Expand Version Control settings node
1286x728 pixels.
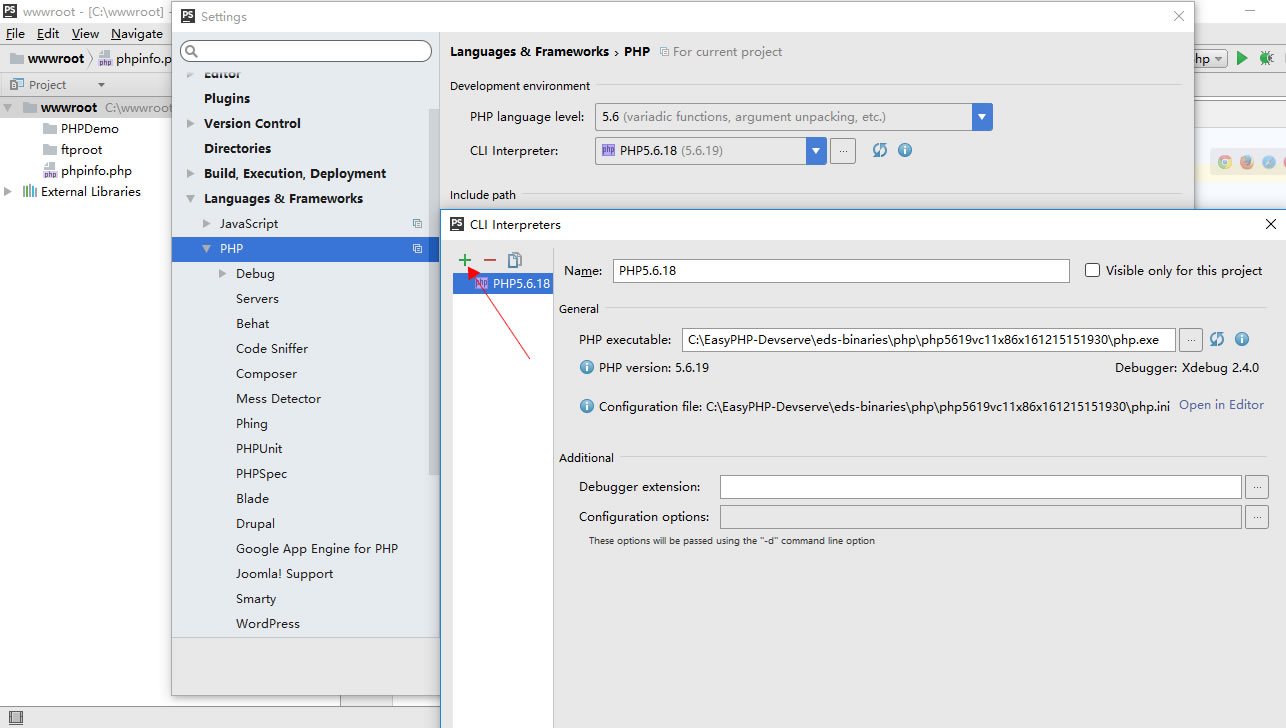click(191, 123)
